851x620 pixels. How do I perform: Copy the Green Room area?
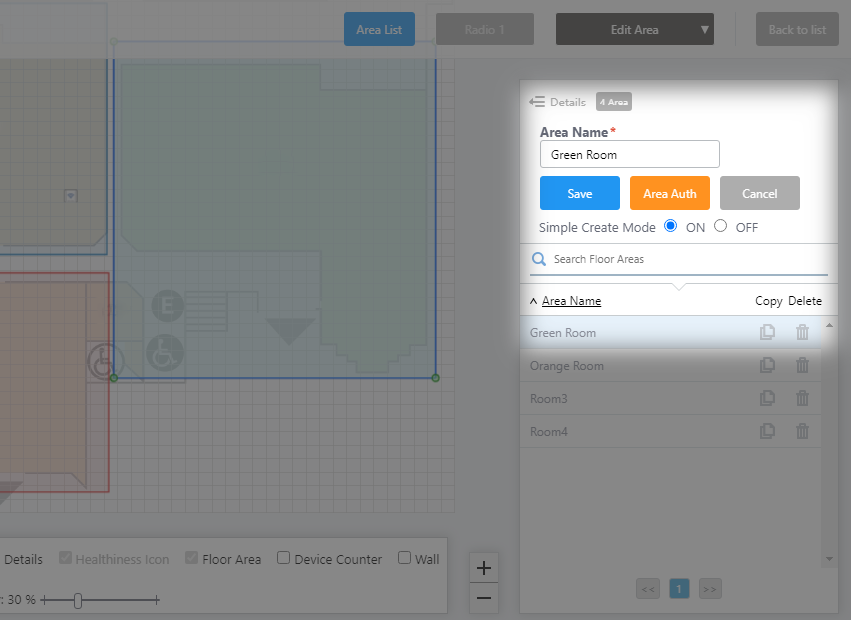(x=767, y=333)
